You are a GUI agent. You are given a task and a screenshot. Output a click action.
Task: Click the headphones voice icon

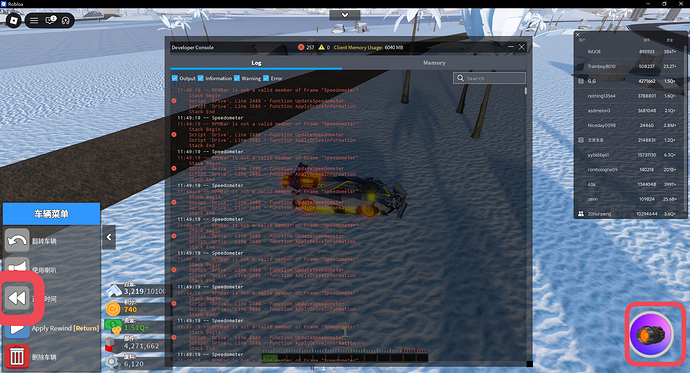click(x=66, y=20)
